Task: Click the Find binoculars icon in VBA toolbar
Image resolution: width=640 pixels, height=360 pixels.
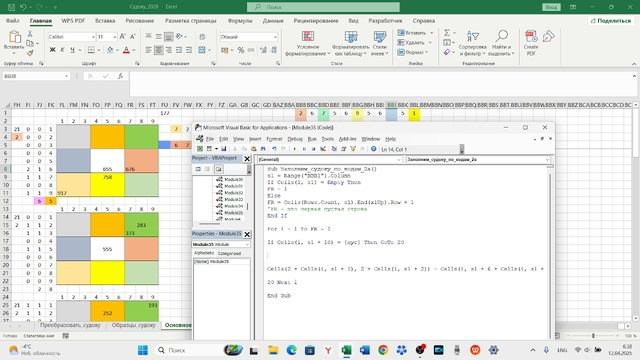Action: (263, 149)
